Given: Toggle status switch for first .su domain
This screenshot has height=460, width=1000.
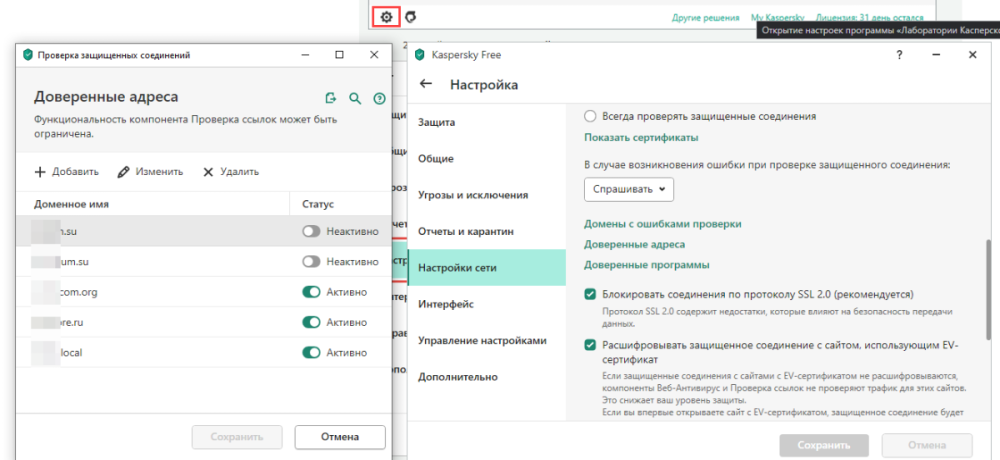Looking at the screenshot, I should (x=311, y=232).
